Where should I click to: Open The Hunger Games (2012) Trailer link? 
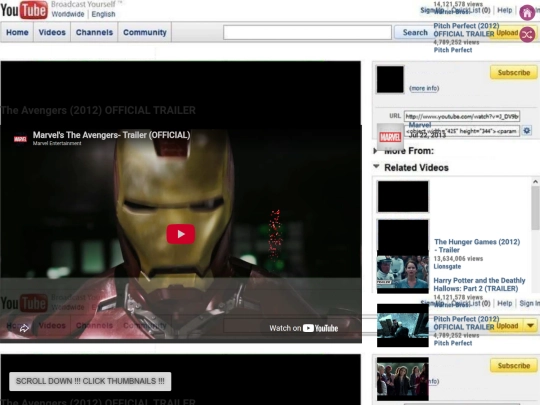477,246
